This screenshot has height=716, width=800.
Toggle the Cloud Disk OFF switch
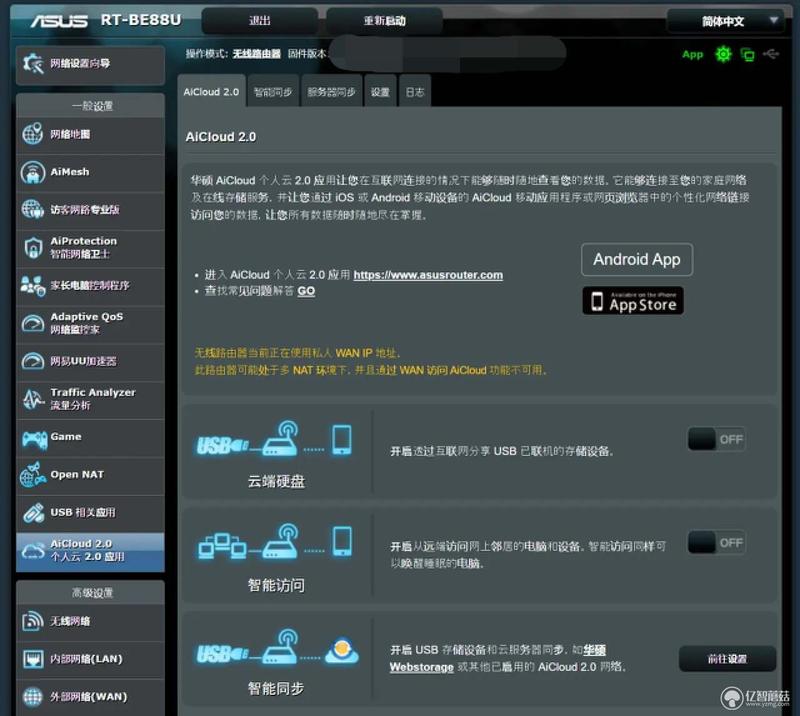tap(716, 439)
